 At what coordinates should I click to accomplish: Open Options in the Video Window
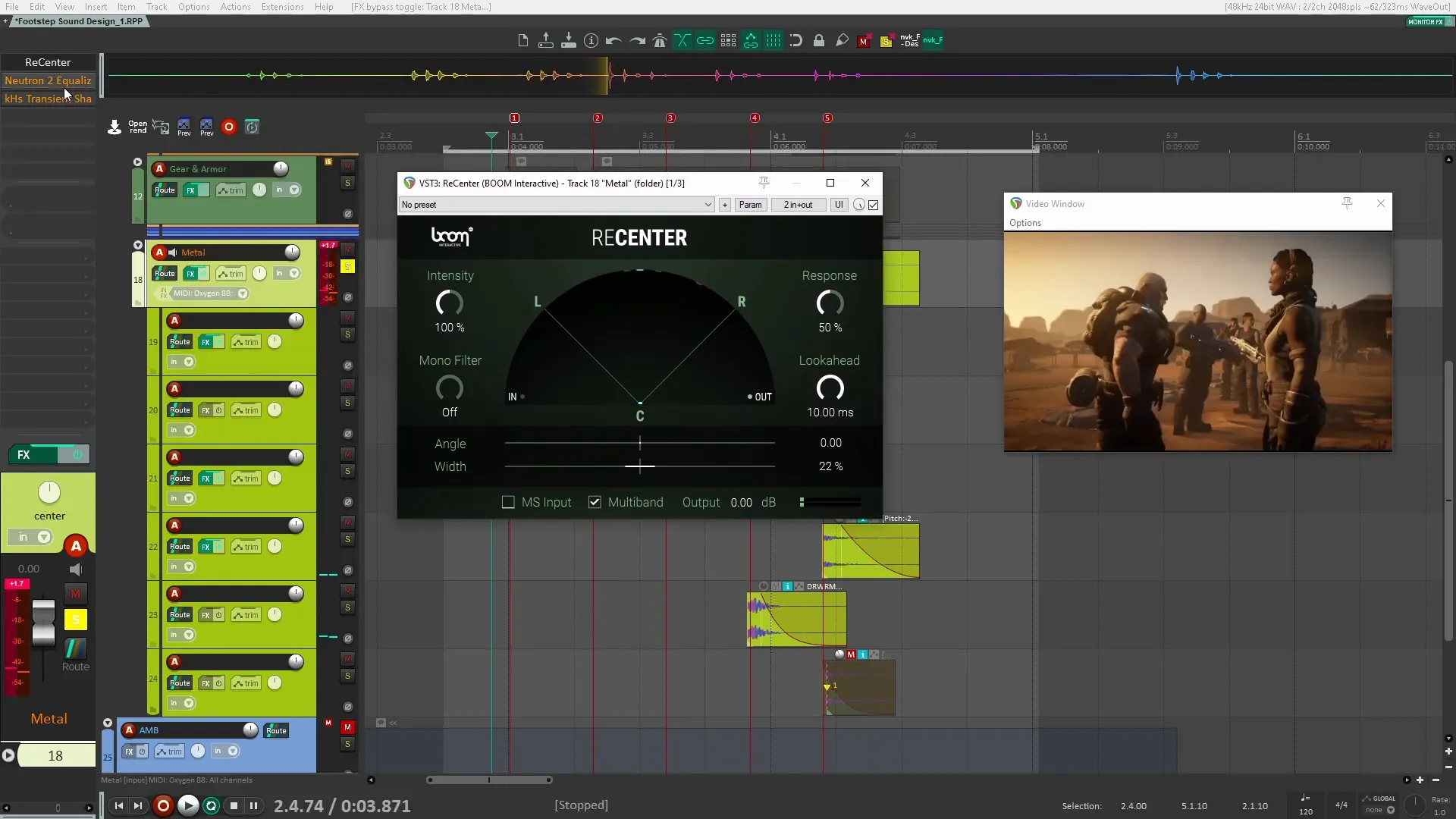(1025, 223)
